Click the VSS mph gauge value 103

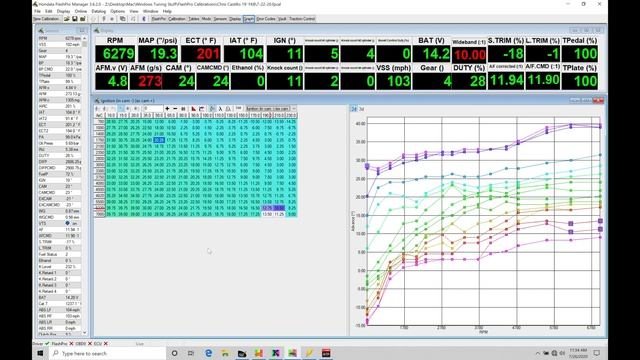point(393,81)
